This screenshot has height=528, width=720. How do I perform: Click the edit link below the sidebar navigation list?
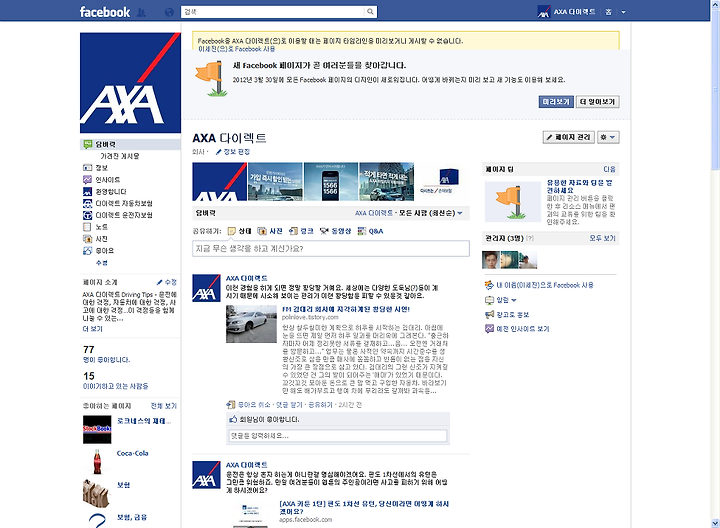coord(101,263)
